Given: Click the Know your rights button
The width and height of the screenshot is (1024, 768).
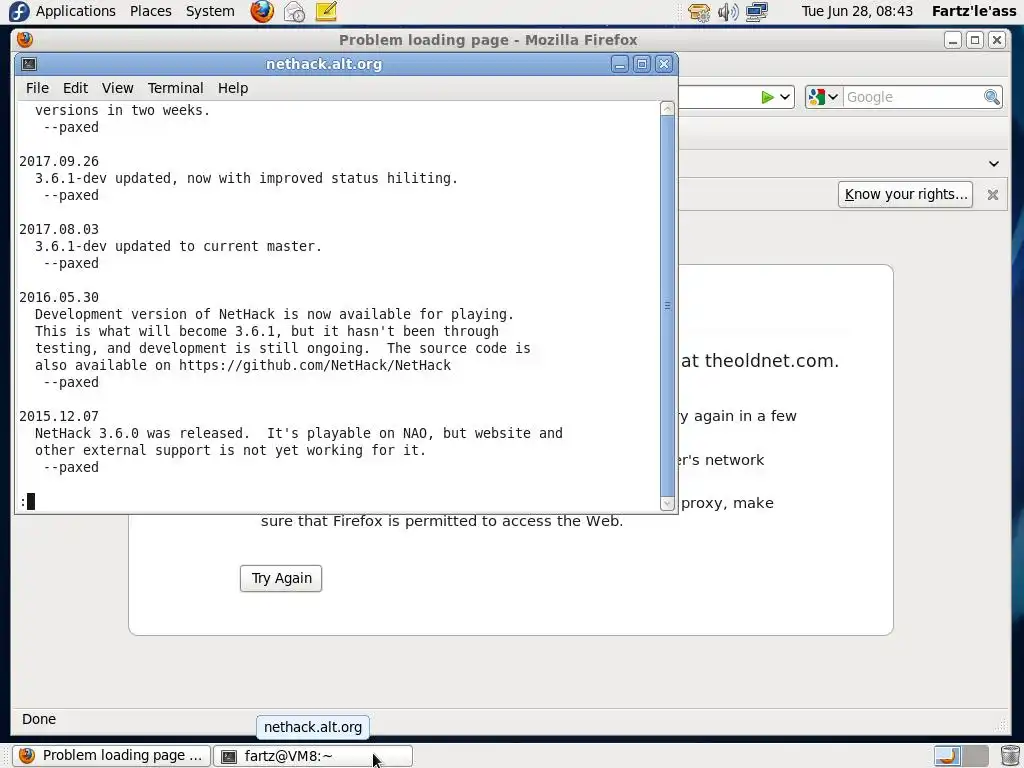Looking at the screenshot, I should pos(905,195).
